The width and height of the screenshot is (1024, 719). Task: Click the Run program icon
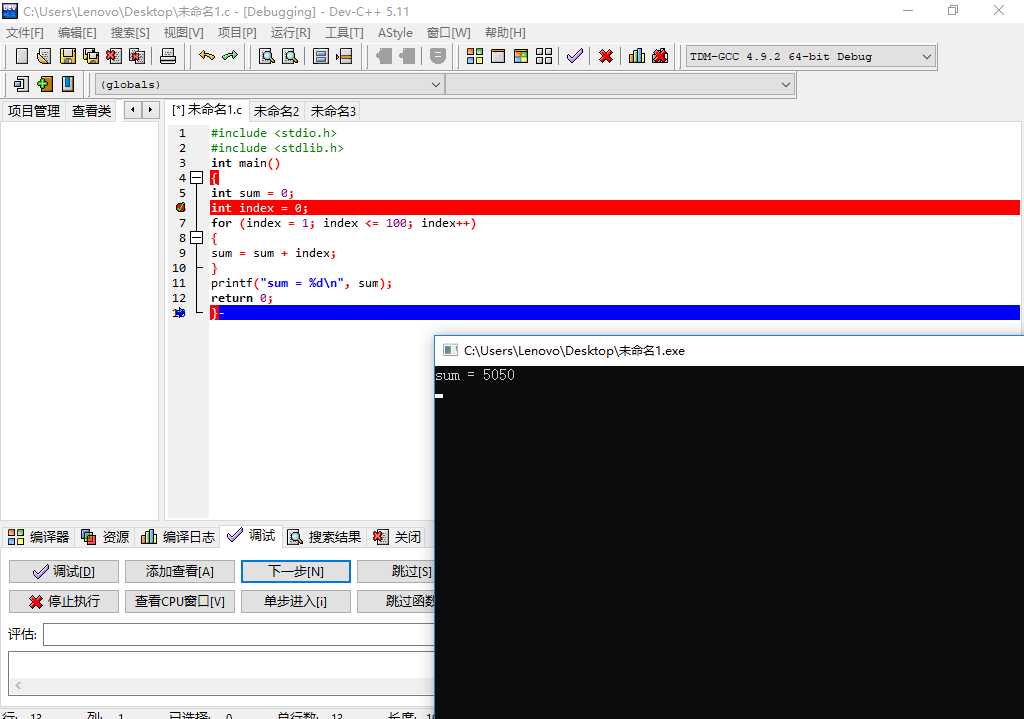coord(498,56)
